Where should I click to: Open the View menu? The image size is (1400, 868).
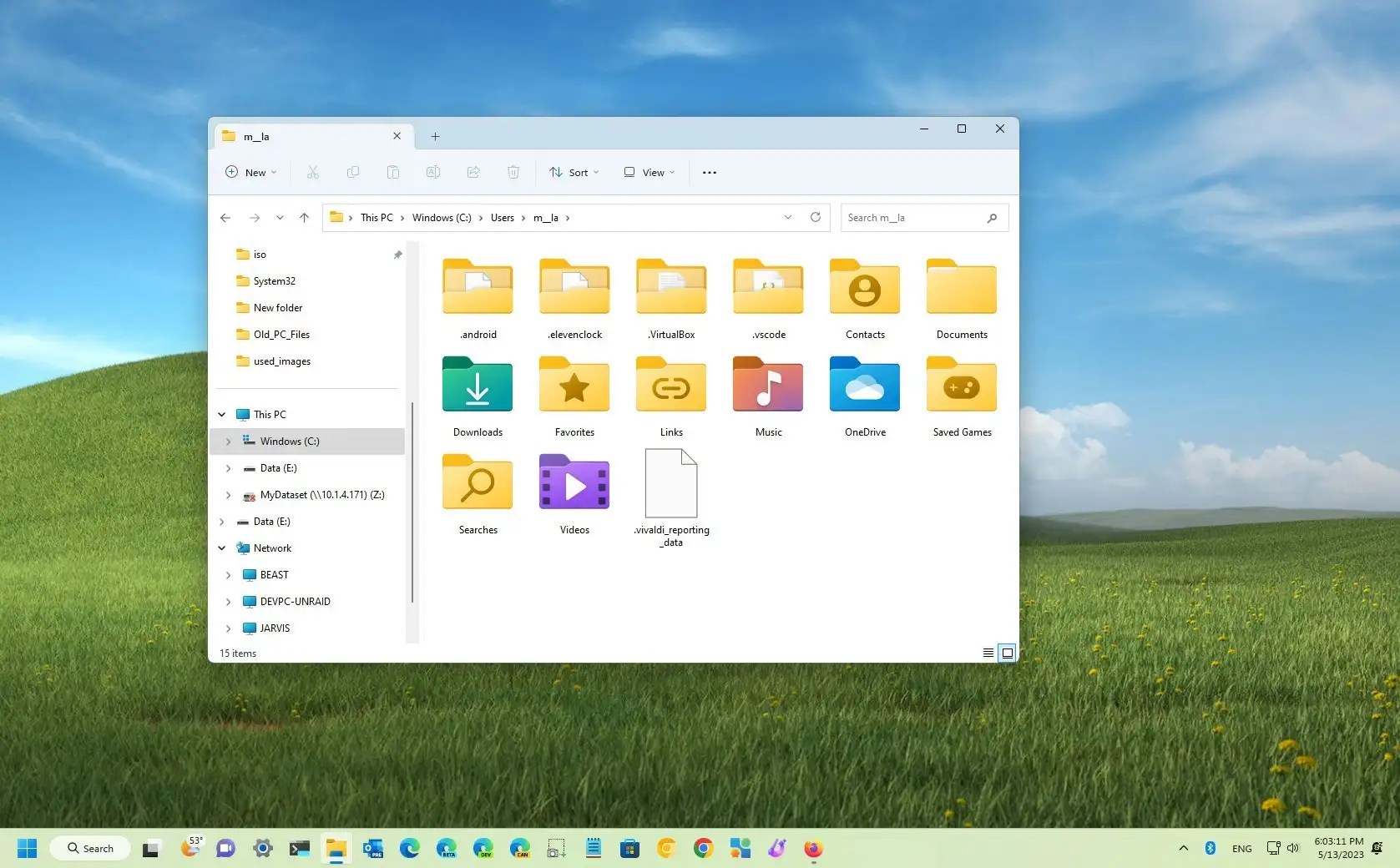point(649,172)
